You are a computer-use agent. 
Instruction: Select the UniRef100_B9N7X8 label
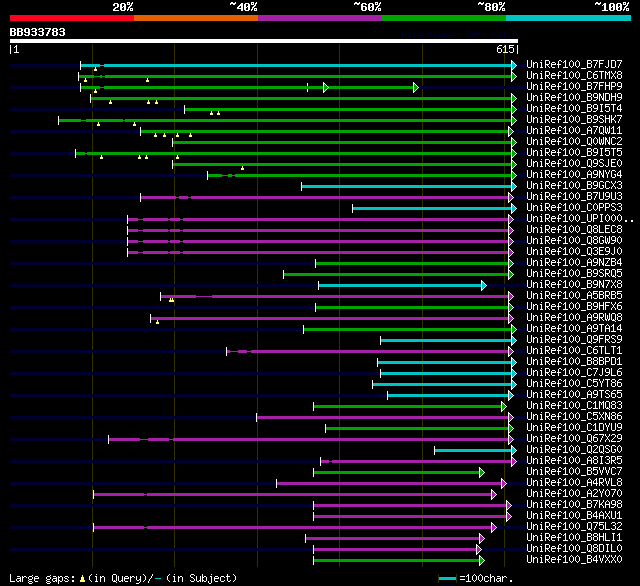[574, 285]
